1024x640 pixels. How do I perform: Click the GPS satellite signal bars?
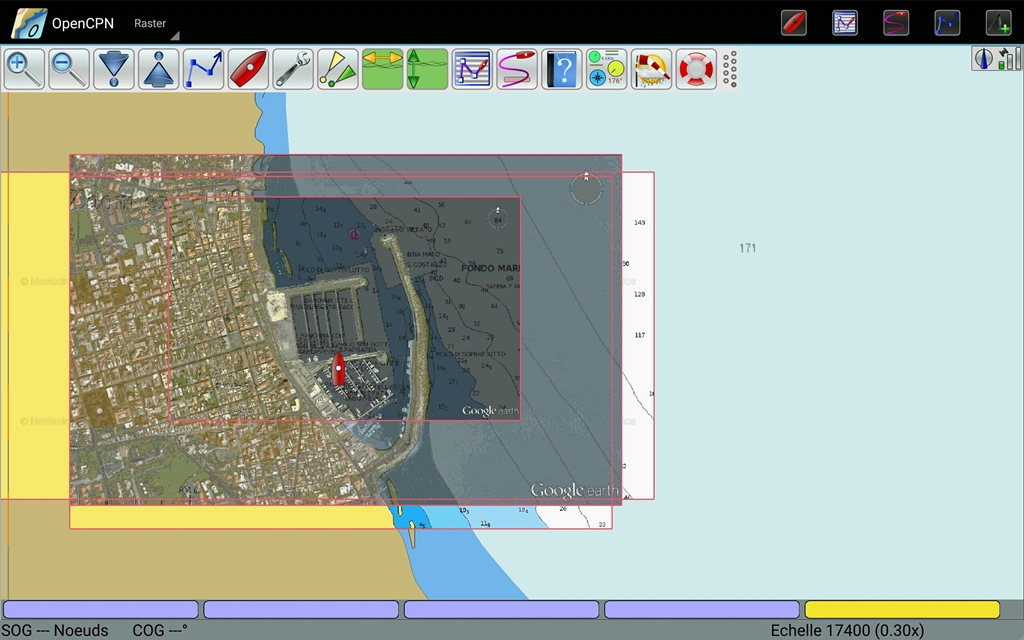[1009, 58]
